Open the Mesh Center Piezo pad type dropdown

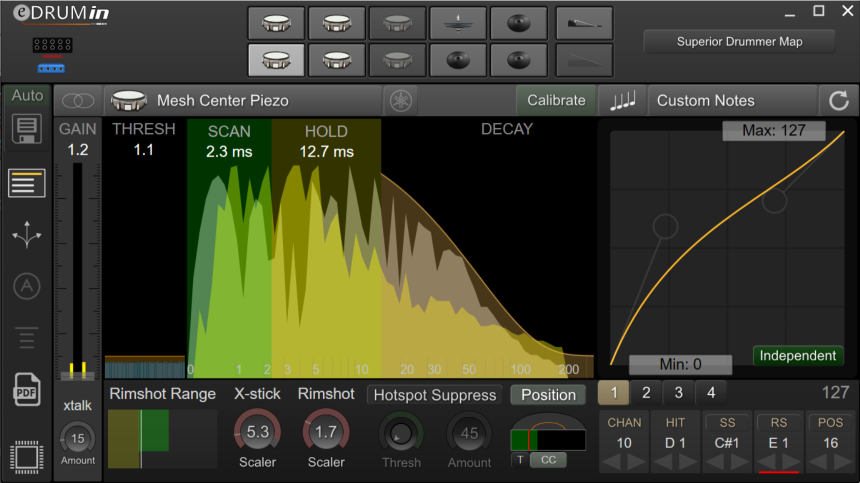pos(244,101)
